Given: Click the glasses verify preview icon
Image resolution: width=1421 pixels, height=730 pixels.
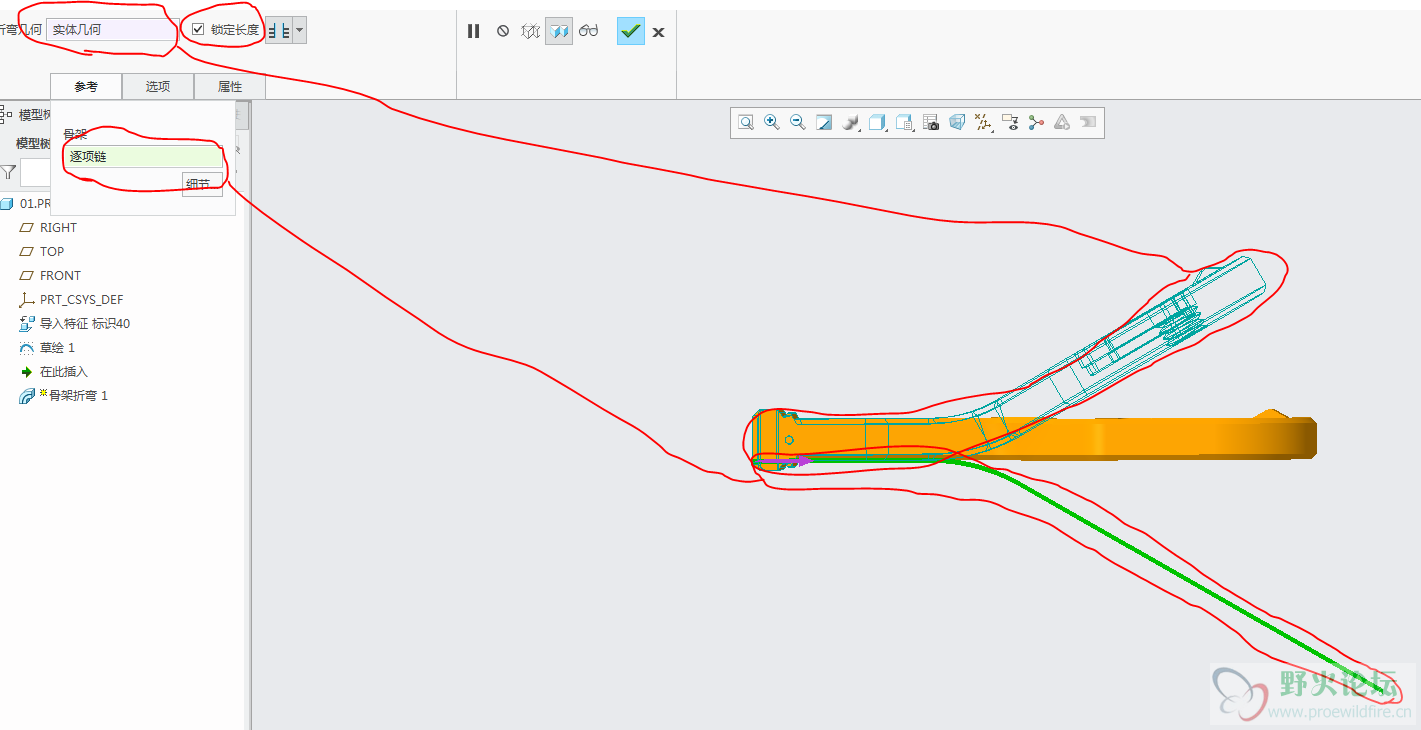Looking at the screenshot, I should pos(588,31).
